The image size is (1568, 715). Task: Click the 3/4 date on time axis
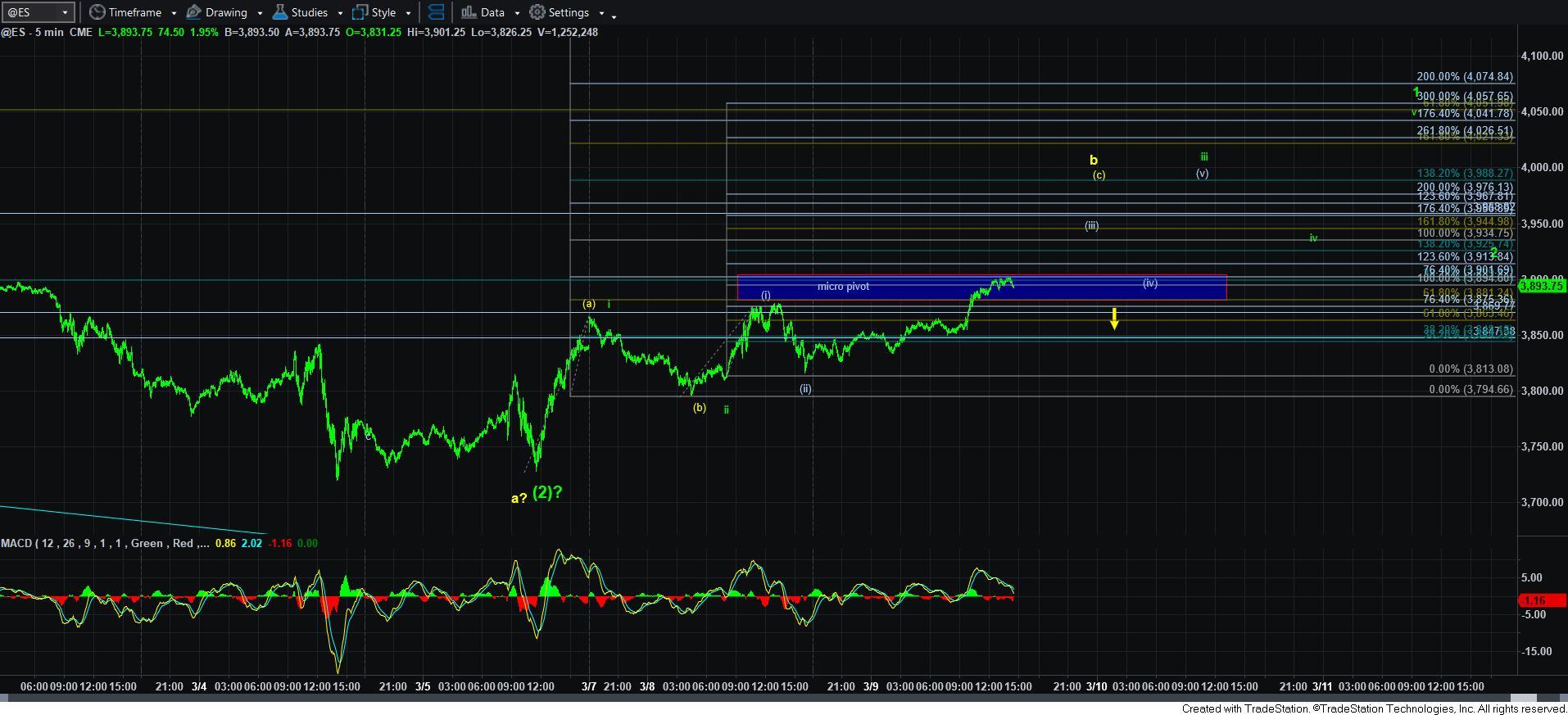(x=199, y=686)
